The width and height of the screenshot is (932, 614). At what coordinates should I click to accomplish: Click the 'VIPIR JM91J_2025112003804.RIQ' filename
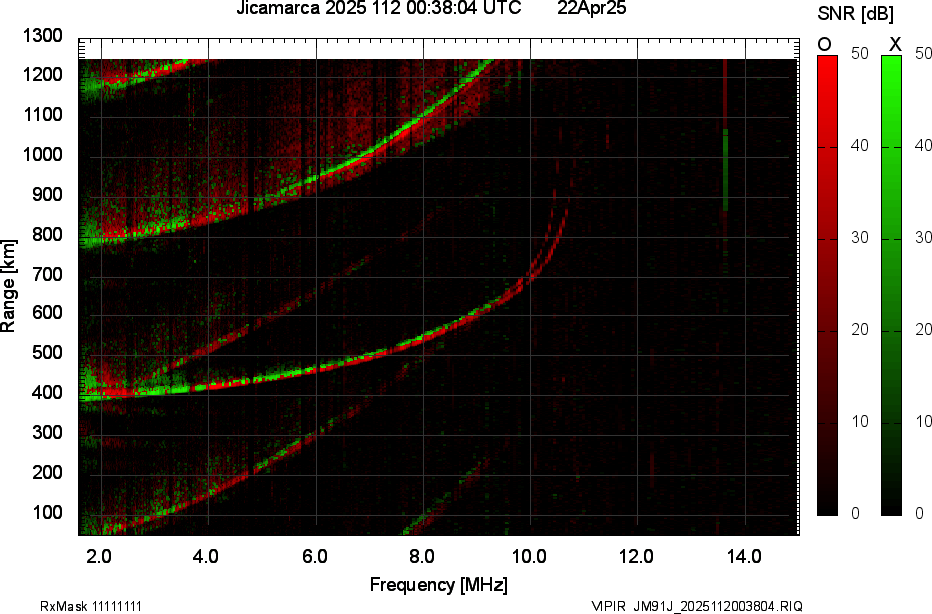coord(697,606)
